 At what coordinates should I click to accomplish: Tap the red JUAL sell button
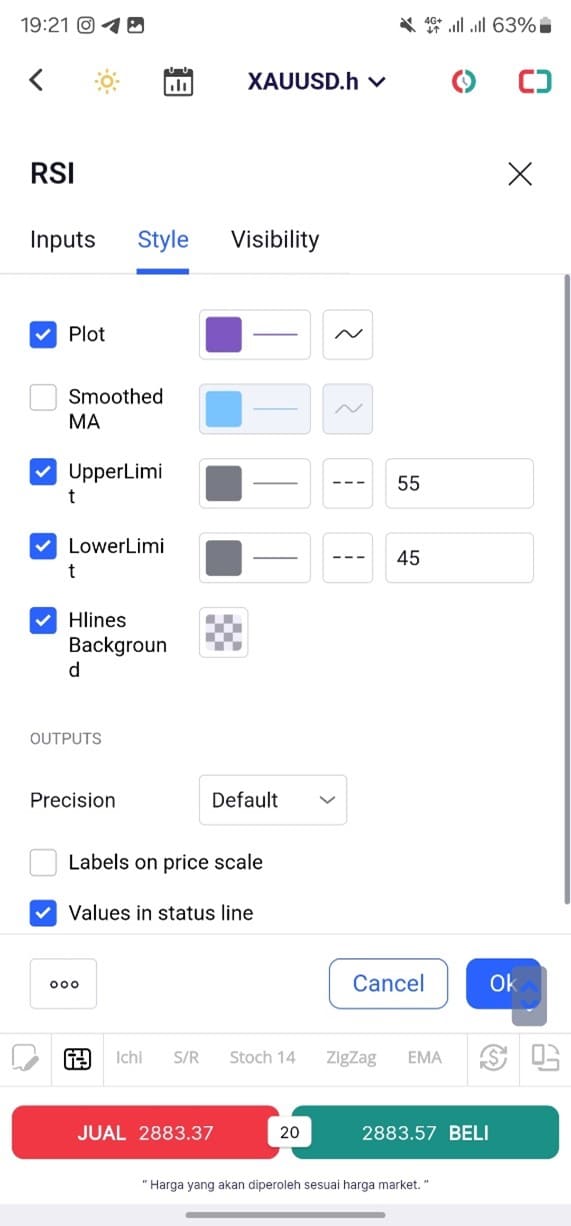145,1132
